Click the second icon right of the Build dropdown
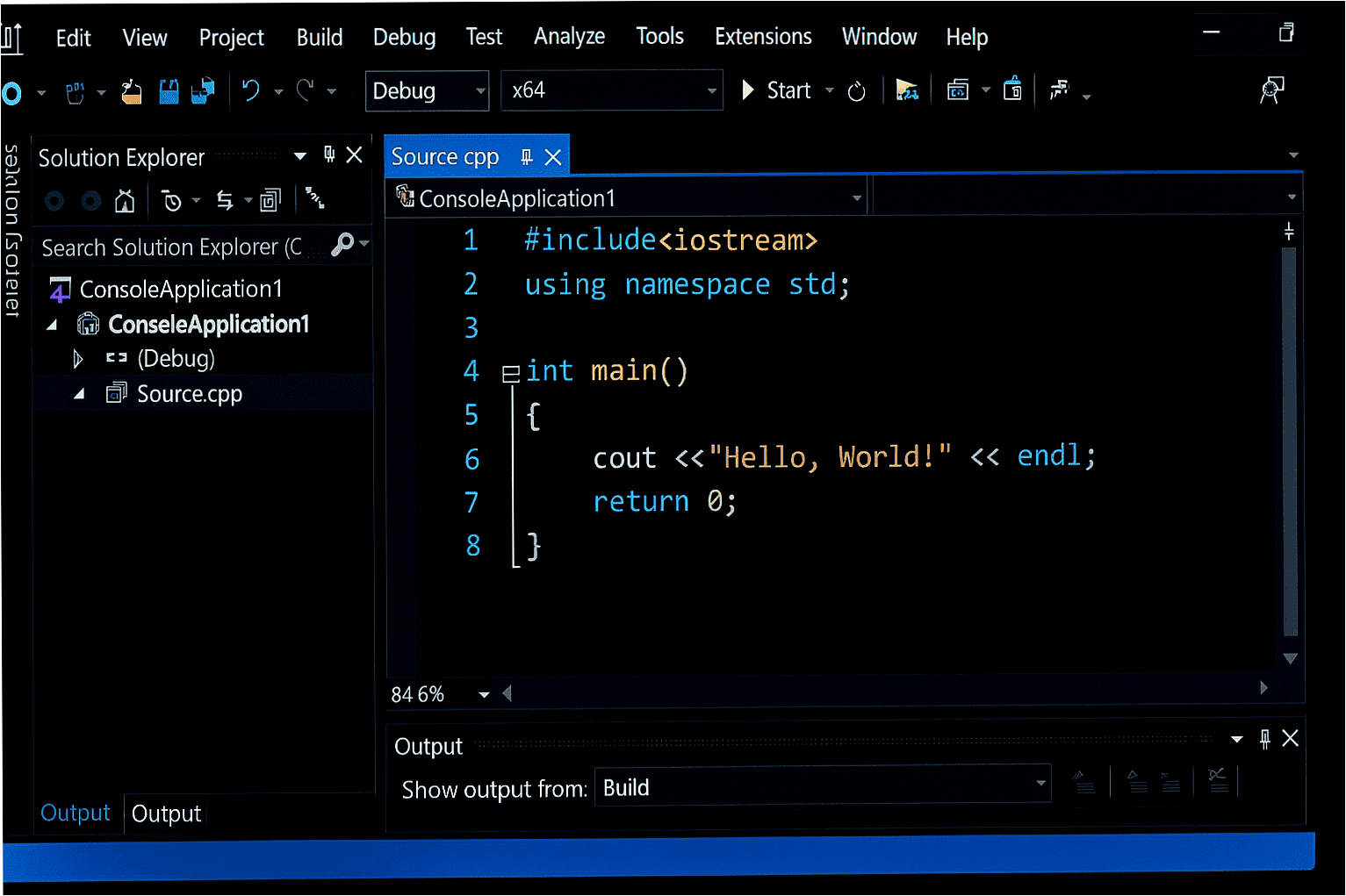 1137,782
